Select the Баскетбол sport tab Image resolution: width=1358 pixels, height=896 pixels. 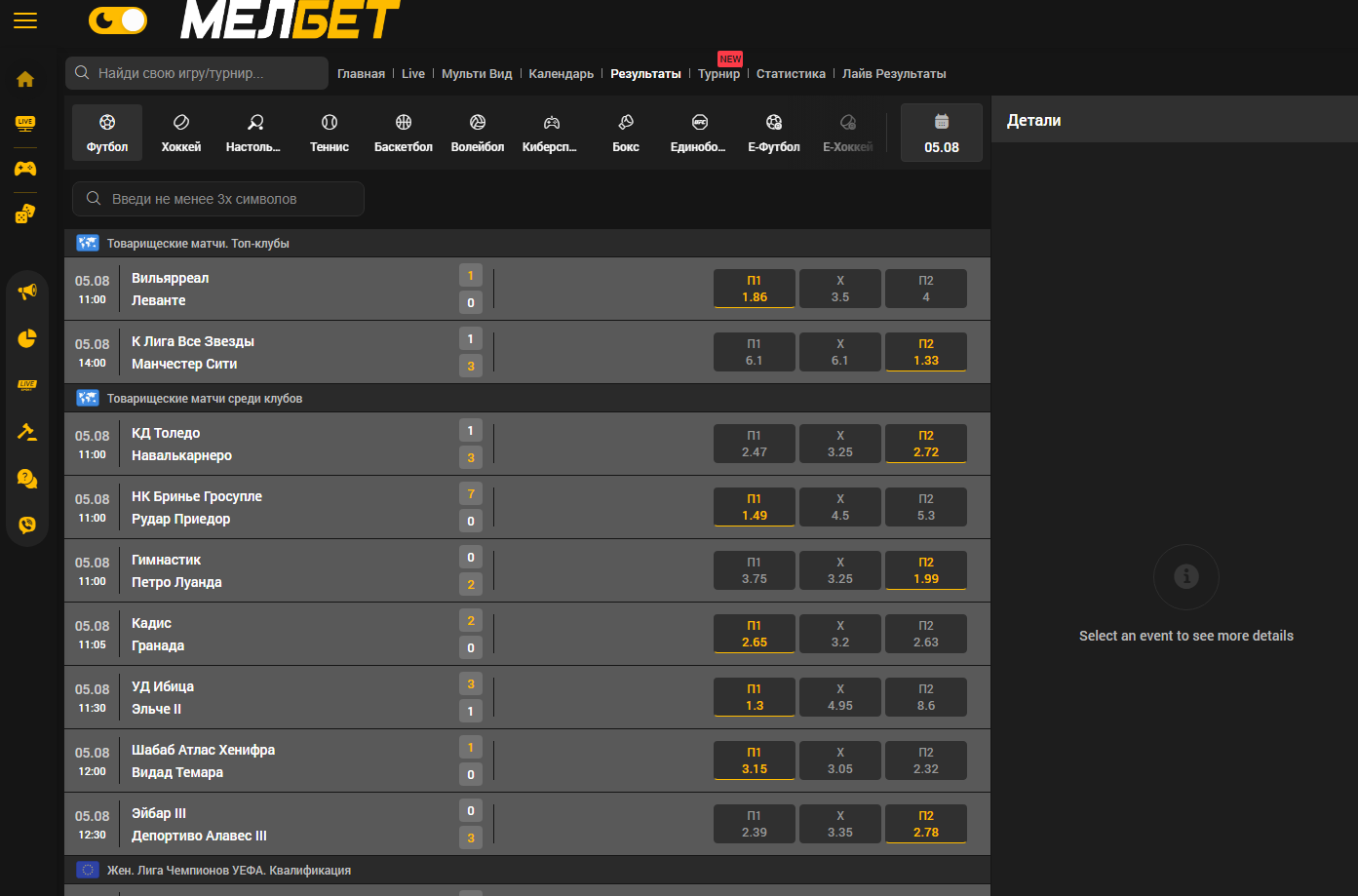pyautogui.click(x=404, y=133)
